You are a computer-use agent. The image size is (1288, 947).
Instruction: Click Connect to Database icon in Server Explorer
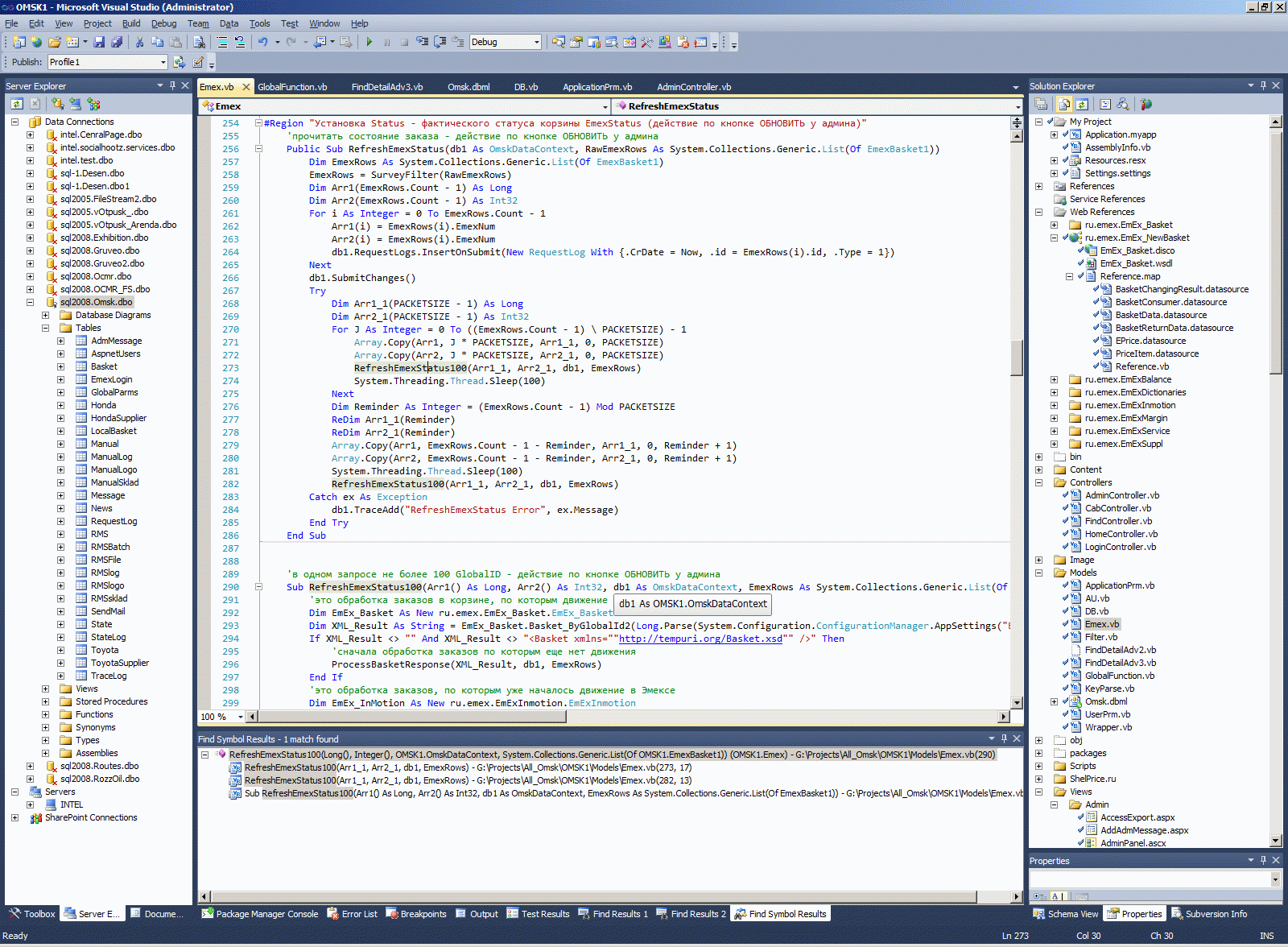pos(58,104)
